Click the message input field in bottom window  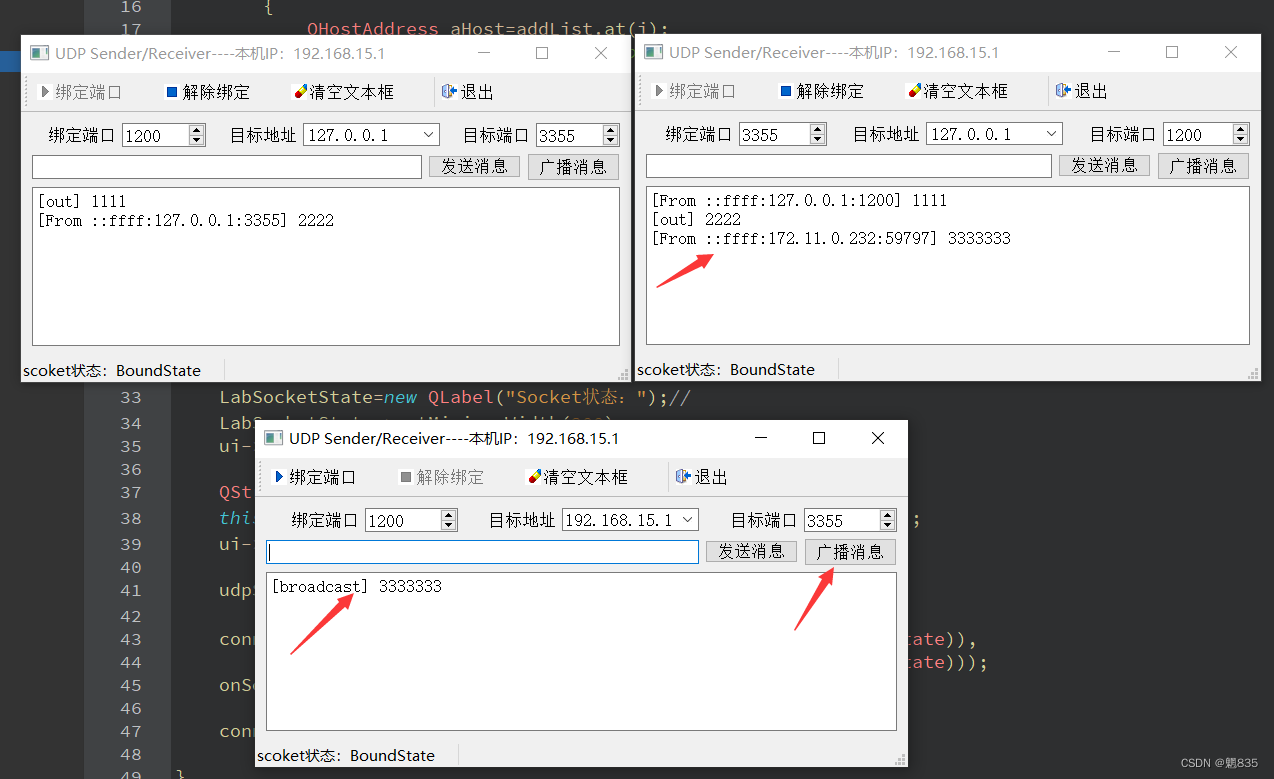point(482,551)
